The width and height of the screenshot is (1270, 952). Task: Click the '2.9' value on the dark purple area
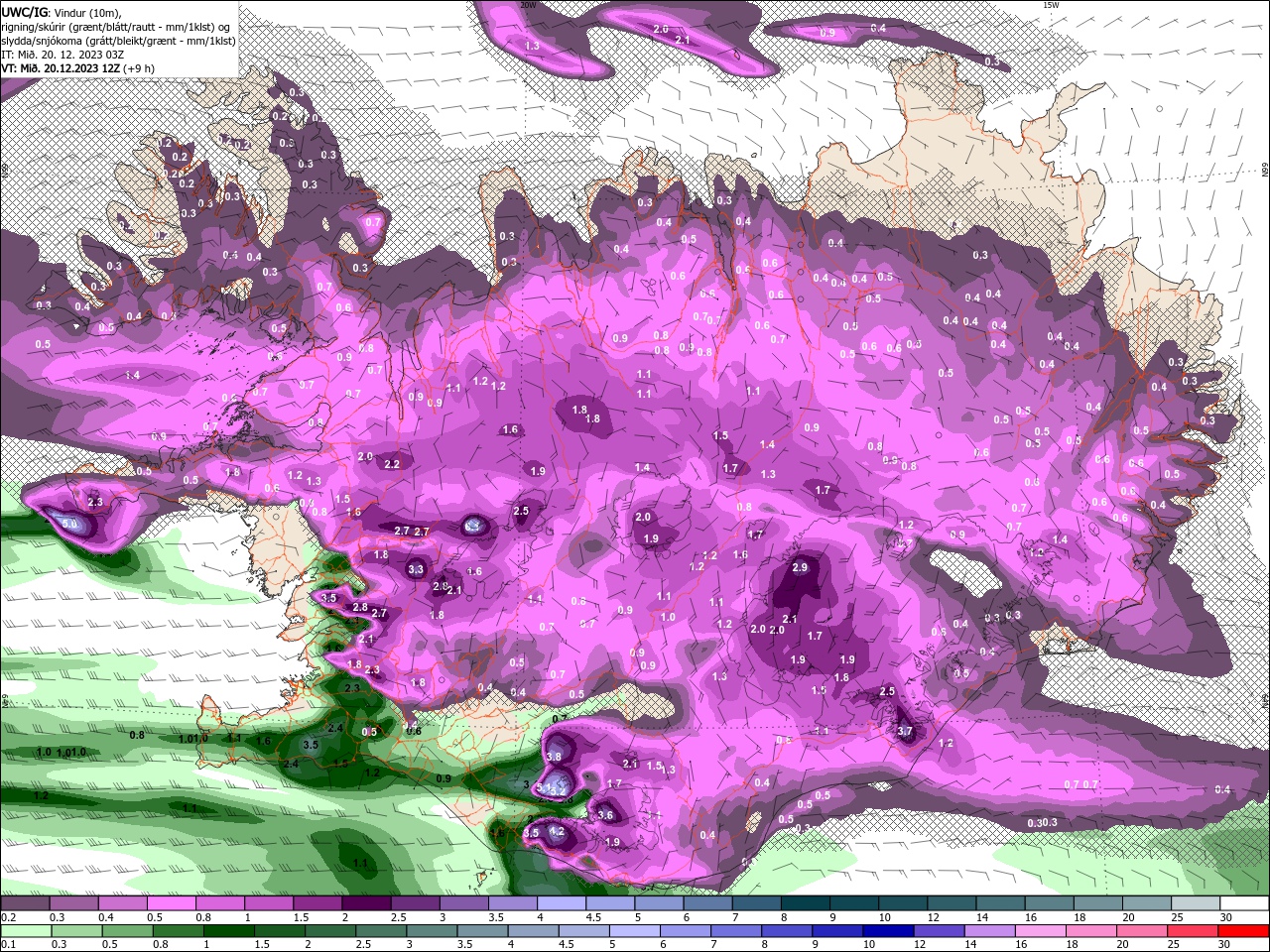point(800,567)
